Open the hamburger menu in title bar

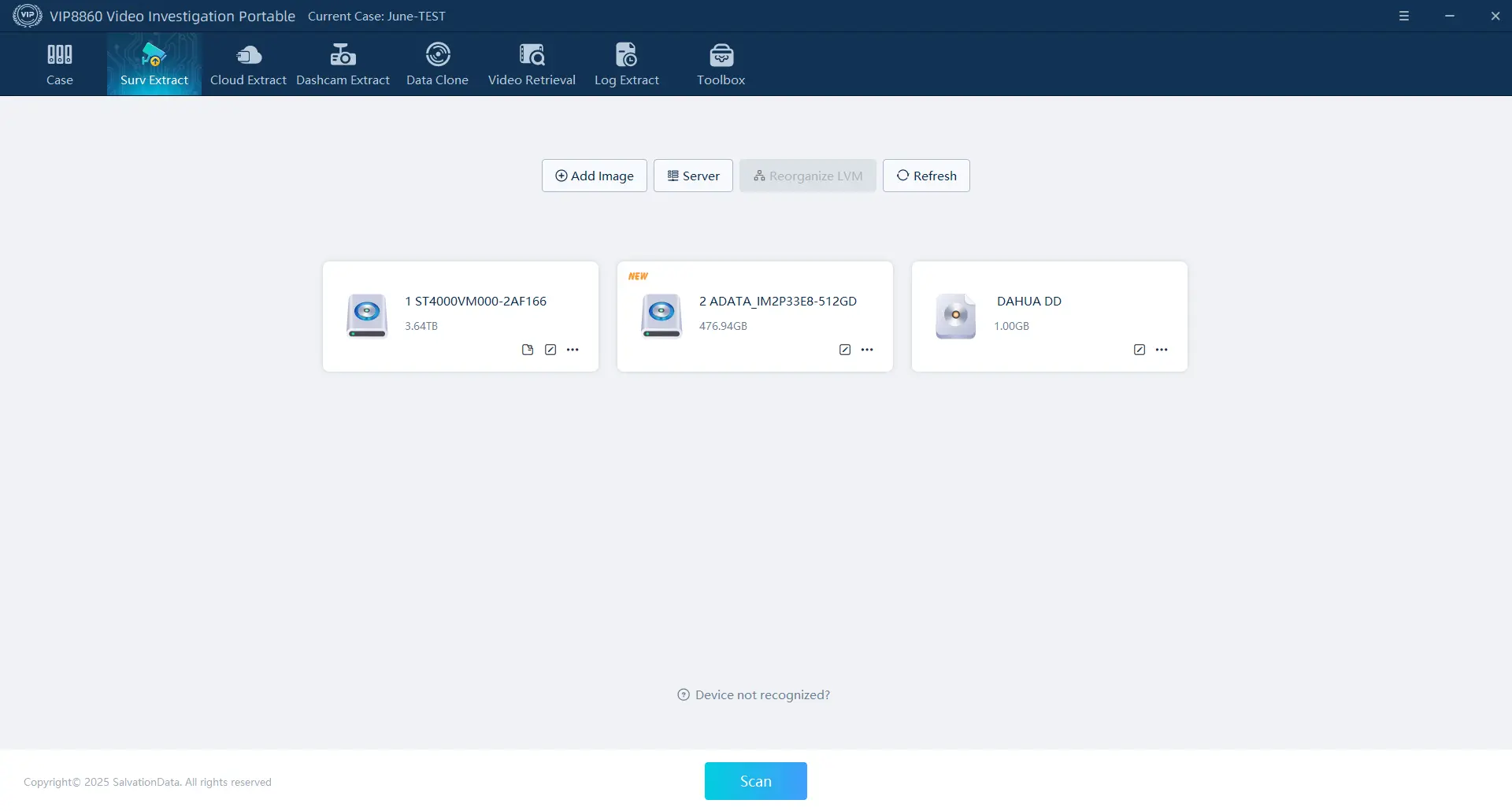coord(1404,16)
